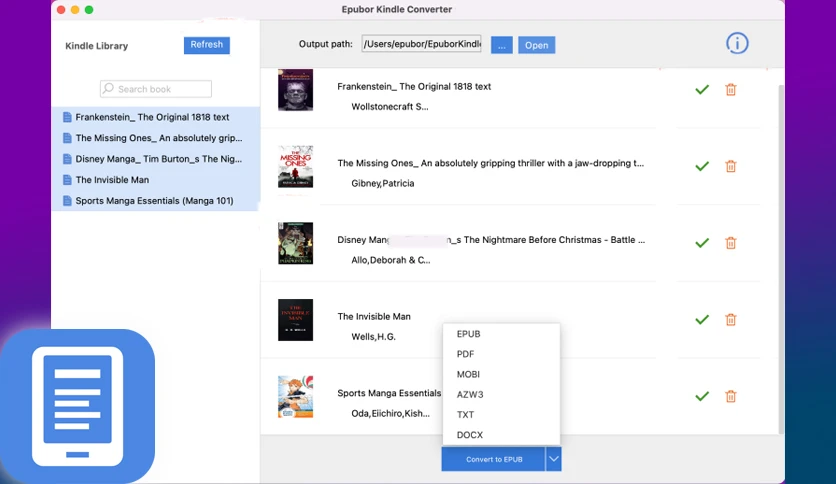Click document icon beside The Missing Ones in sidebar
836x484 pixels.
[x=67, y=138]
